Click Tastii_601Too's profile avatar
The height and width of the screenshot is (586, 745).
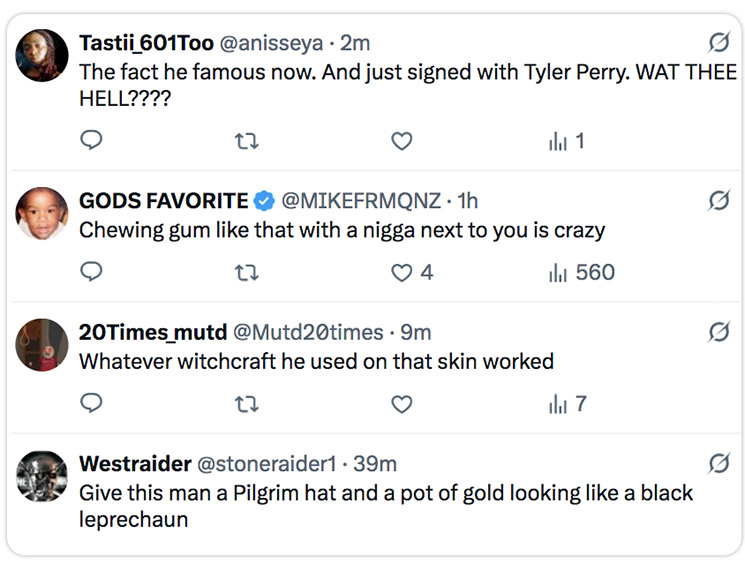pos(43,57)
